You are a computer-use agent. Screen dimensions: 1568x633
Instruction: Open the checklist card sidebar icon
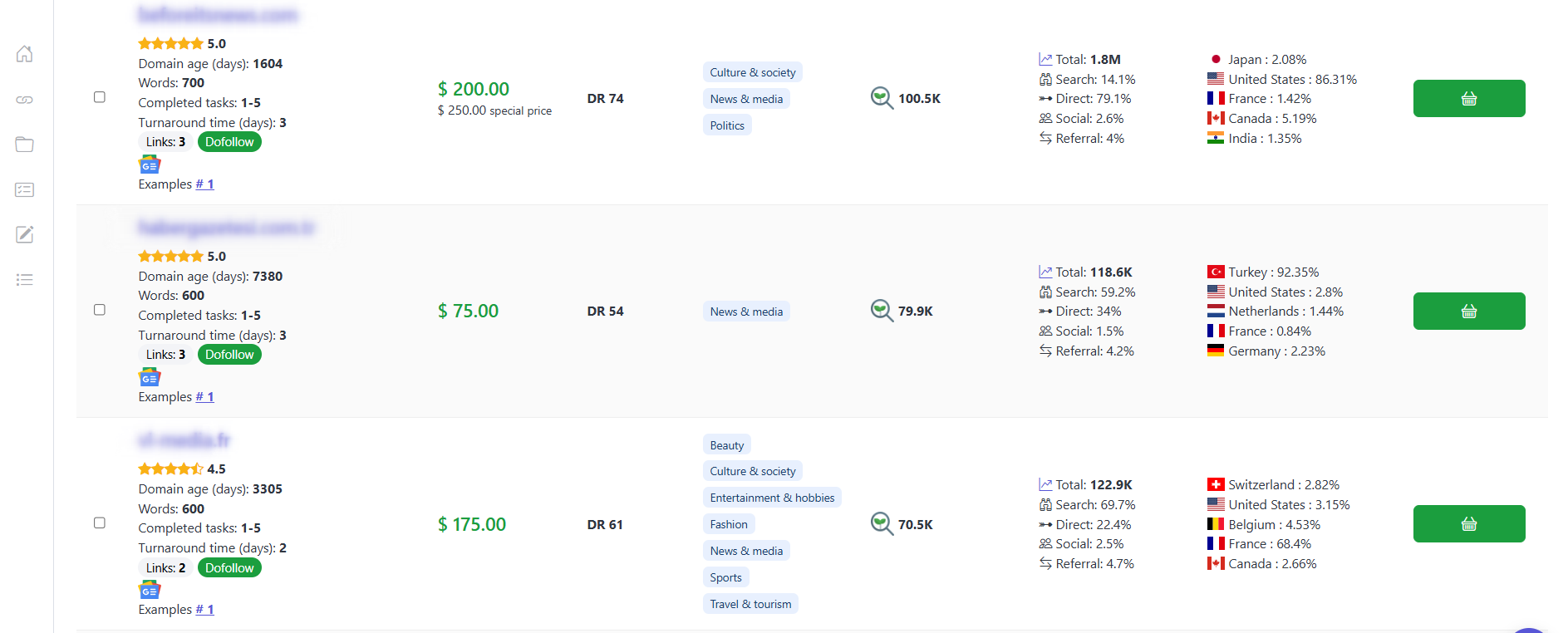click(25, 189)
